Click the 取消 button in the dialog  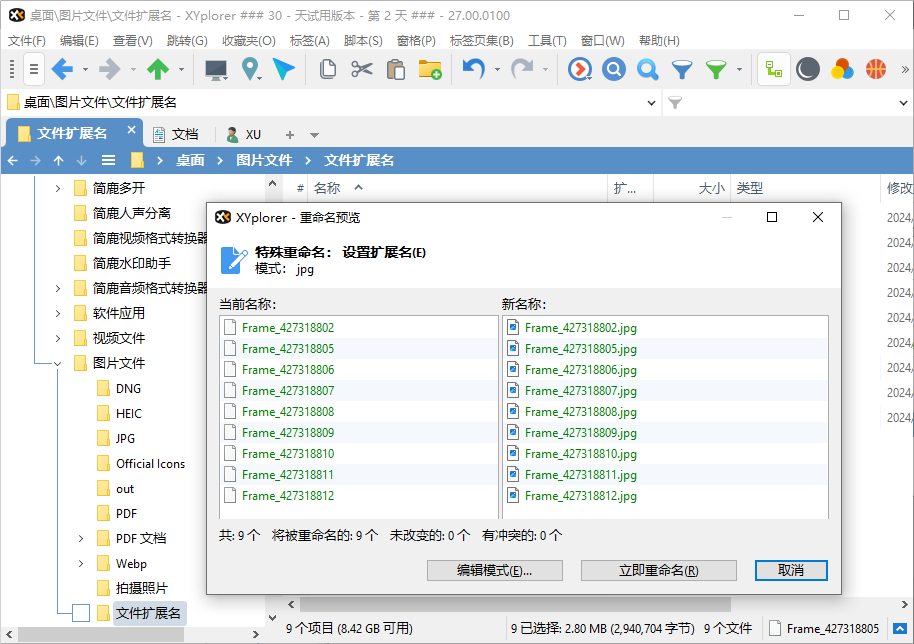coord(790,570)
